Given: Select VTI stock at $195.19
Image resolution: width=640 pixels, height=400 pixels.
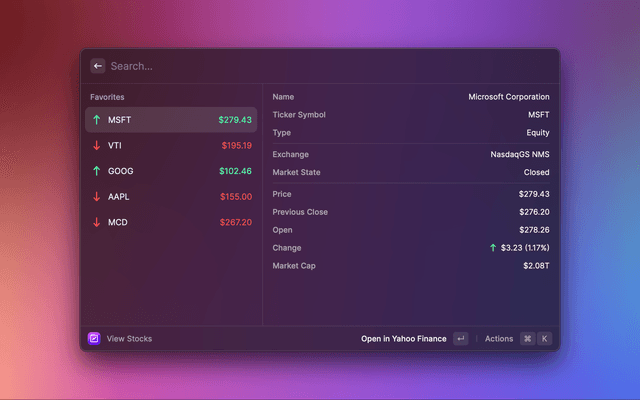Looking at the screenshot, I should point(170,146).
